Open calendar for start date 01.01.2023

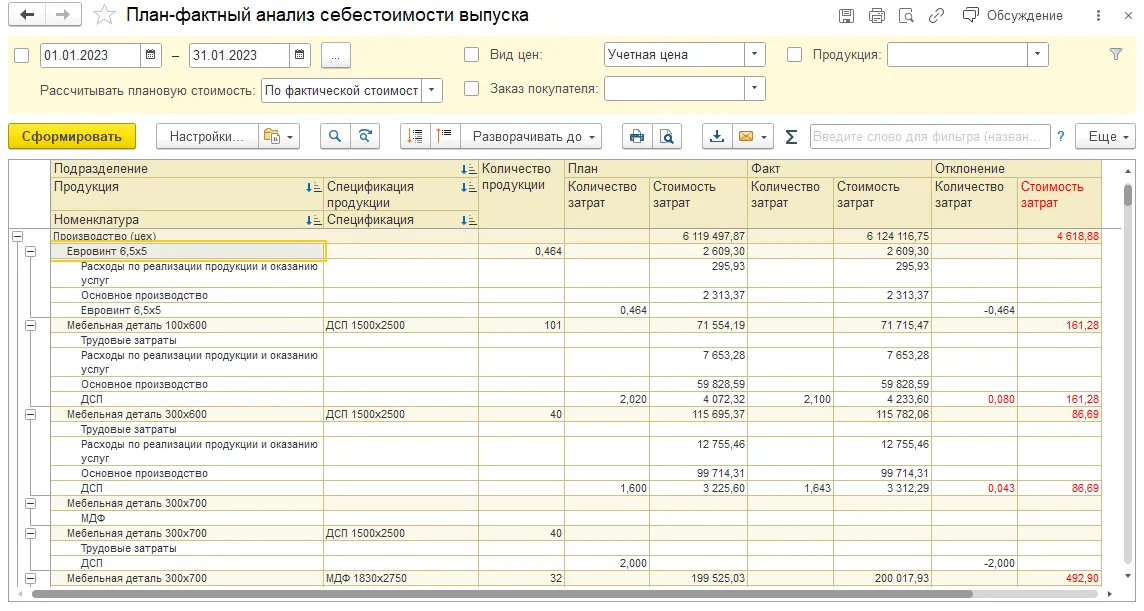[150, 55]
